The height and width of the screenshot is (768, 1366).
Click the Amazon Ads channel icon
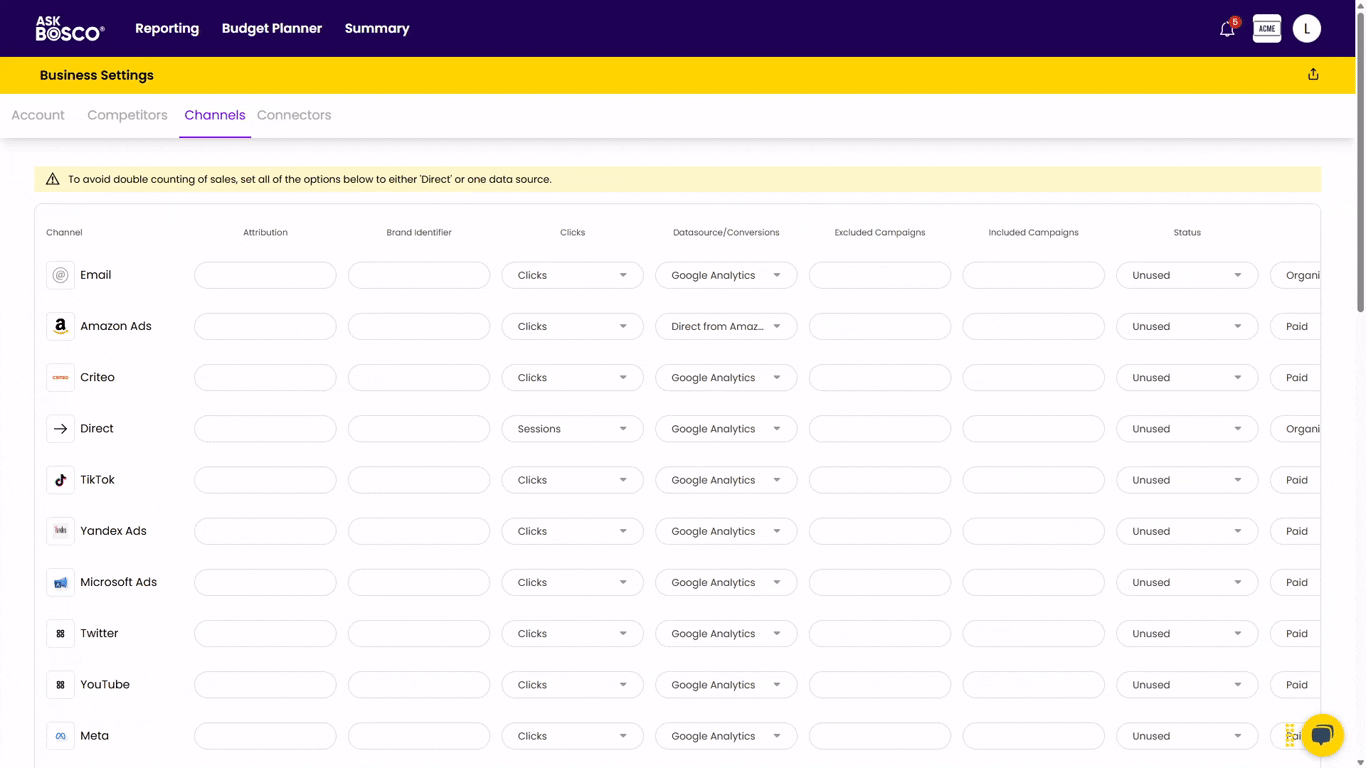point(60,326)
